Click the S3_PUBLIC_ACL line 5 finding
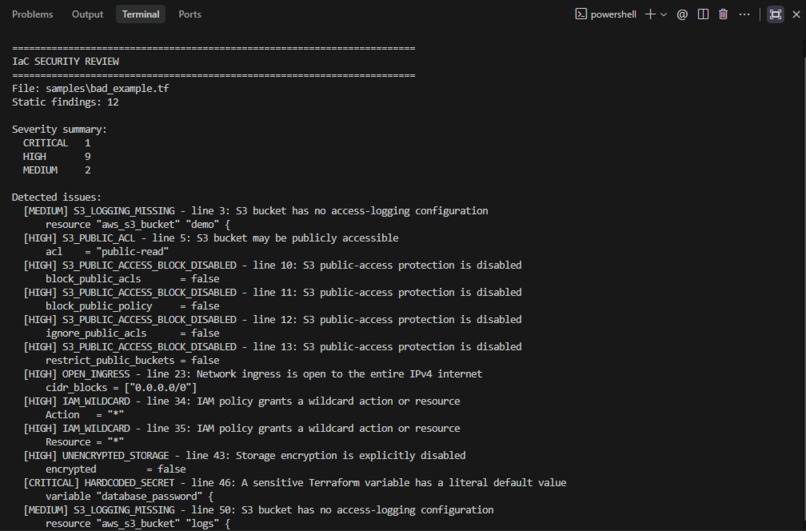 (211, 238)
